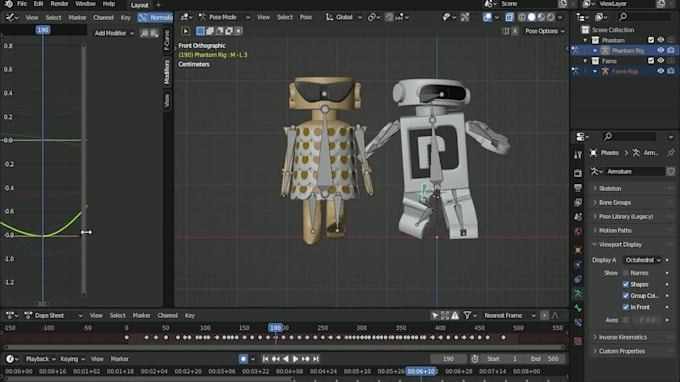Toggle viewport overlays icon

(487, 17)
